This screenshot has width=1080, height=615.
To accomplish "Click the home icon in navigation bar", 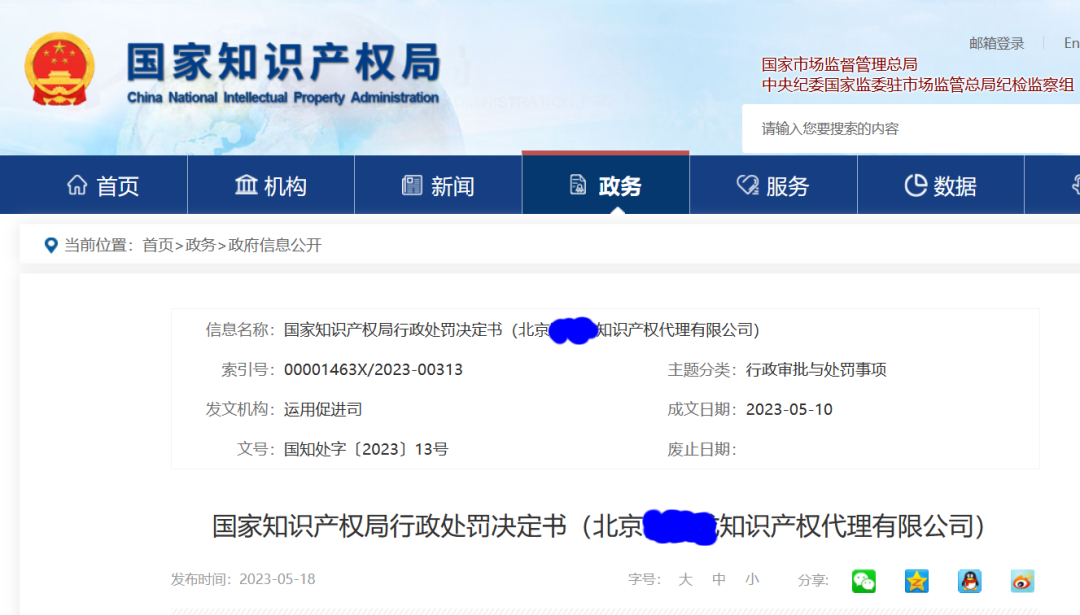I will (77, 185).
